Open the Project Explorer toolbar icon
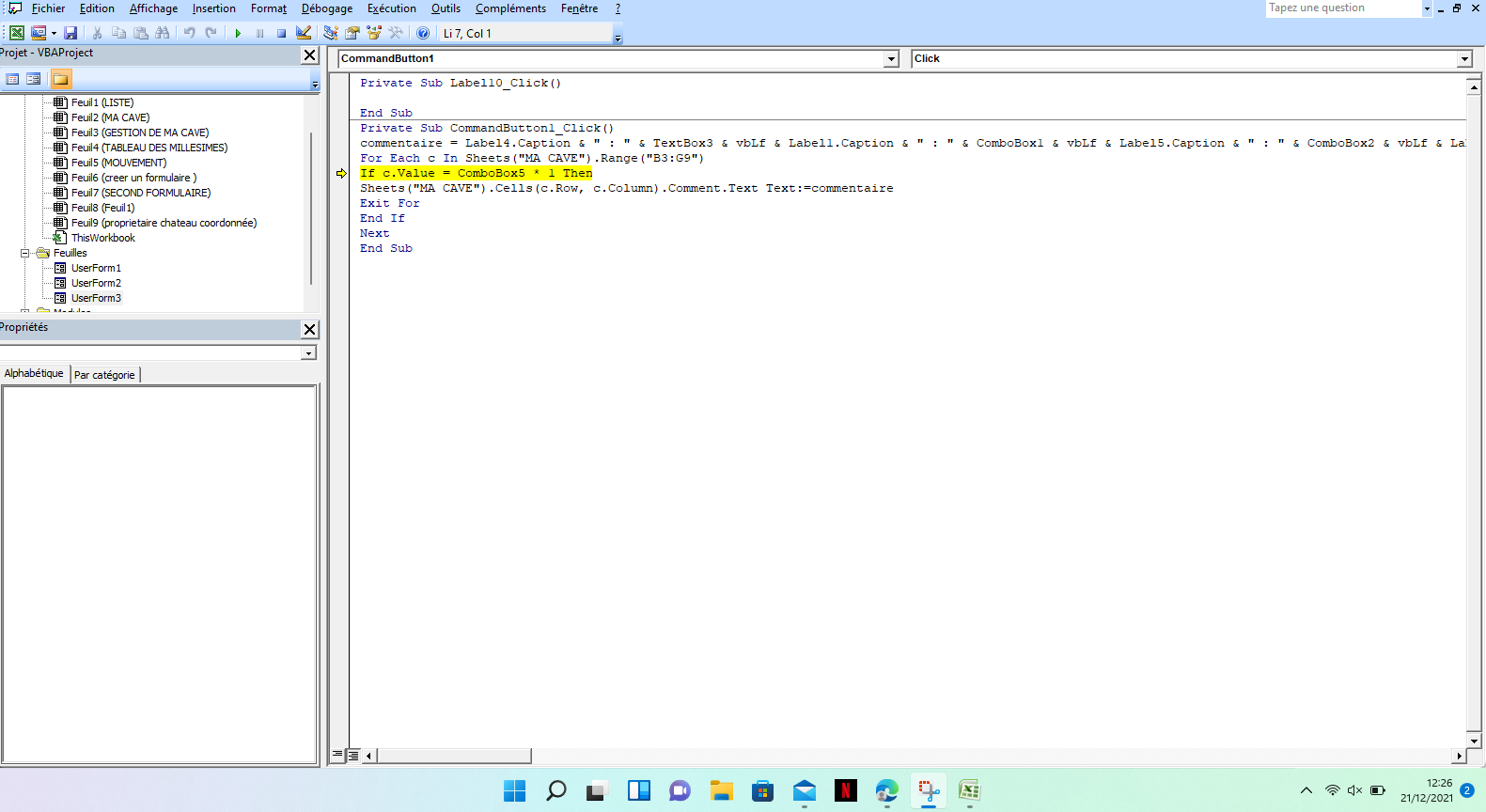This screenshot has width=1486, height=812. click(331, 33)
